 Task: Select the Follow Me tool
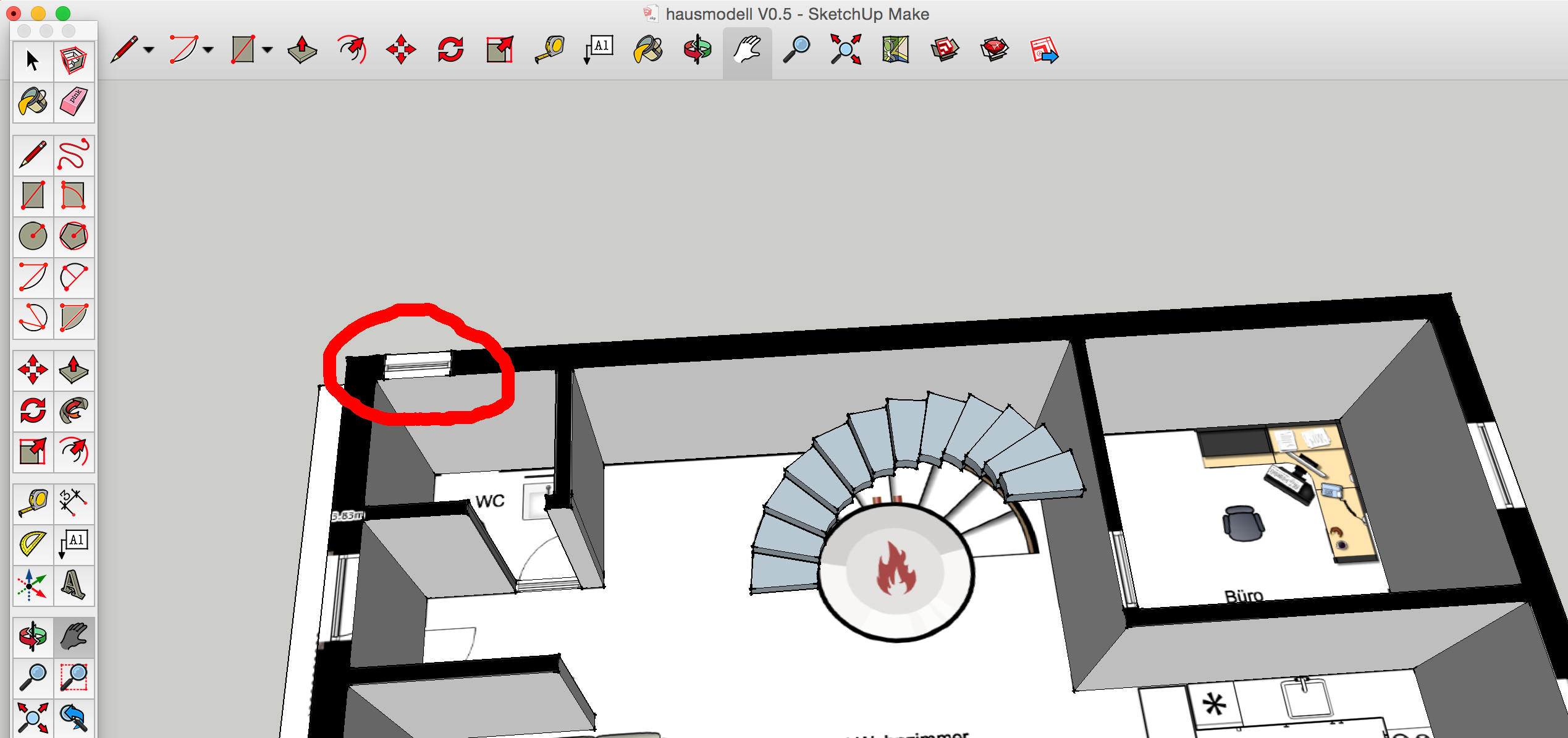[74, 411]
